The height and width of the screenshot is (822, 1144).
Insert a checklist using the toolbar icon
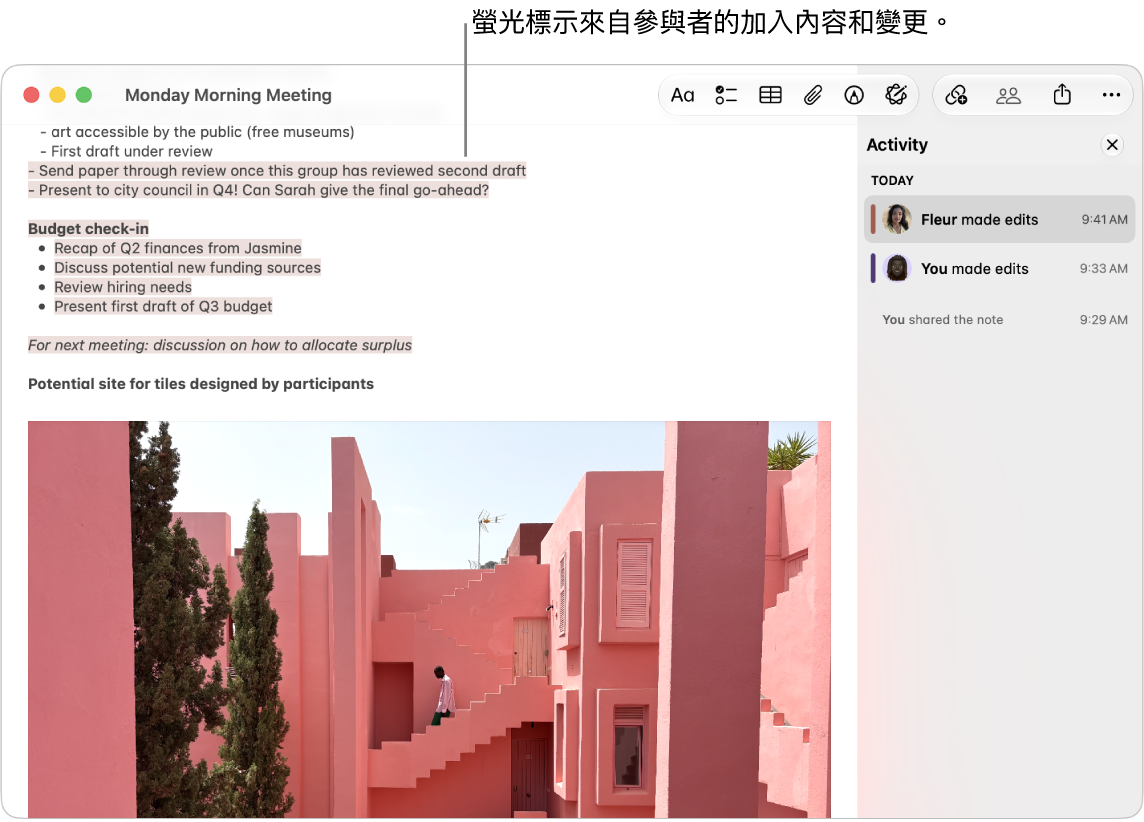click(726, 96)
